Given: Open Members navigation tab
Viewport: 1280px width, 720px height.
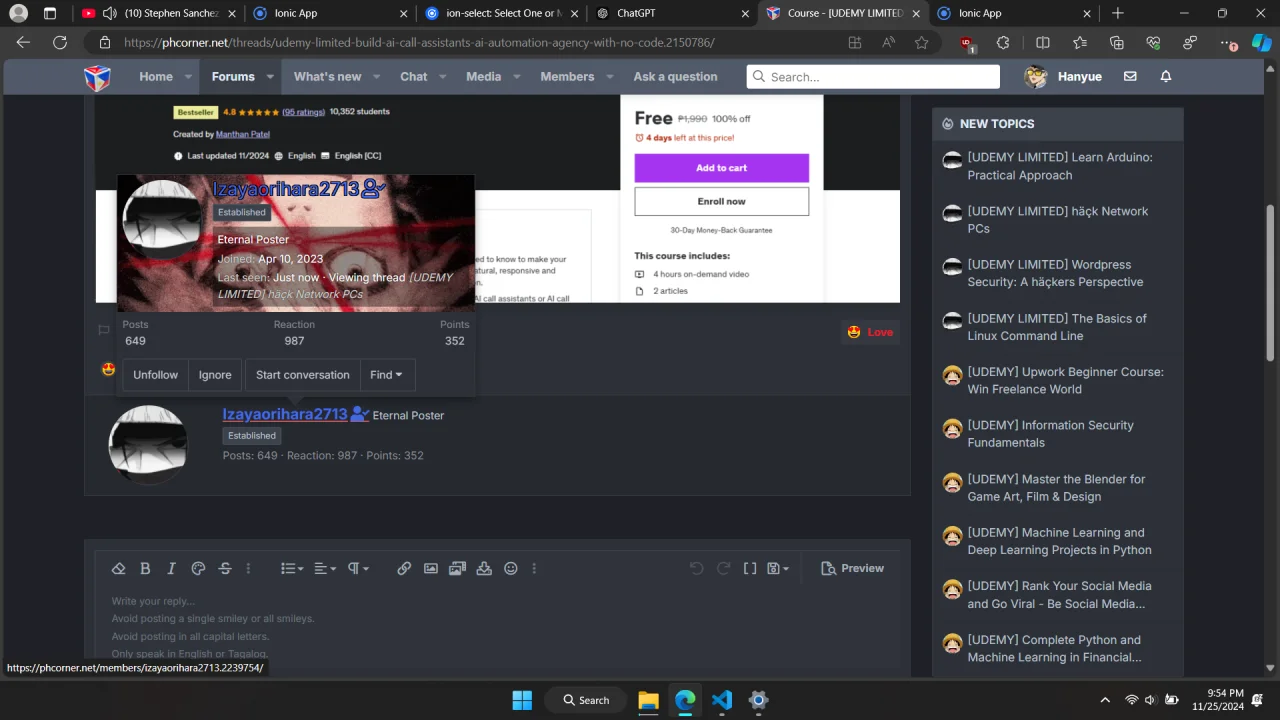Looking at the screenshot, I should (x=567, y=77).
